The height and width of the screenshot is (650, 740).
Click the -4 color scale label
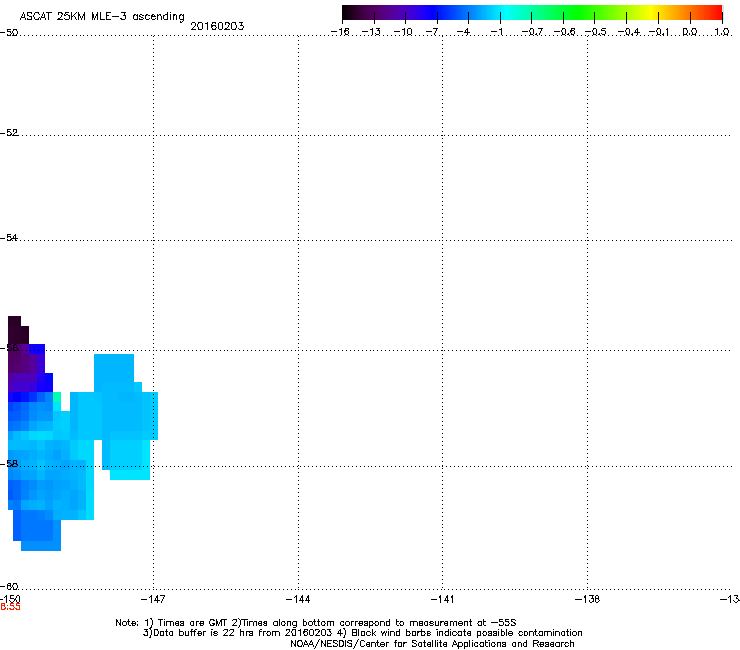pos(464,32)
